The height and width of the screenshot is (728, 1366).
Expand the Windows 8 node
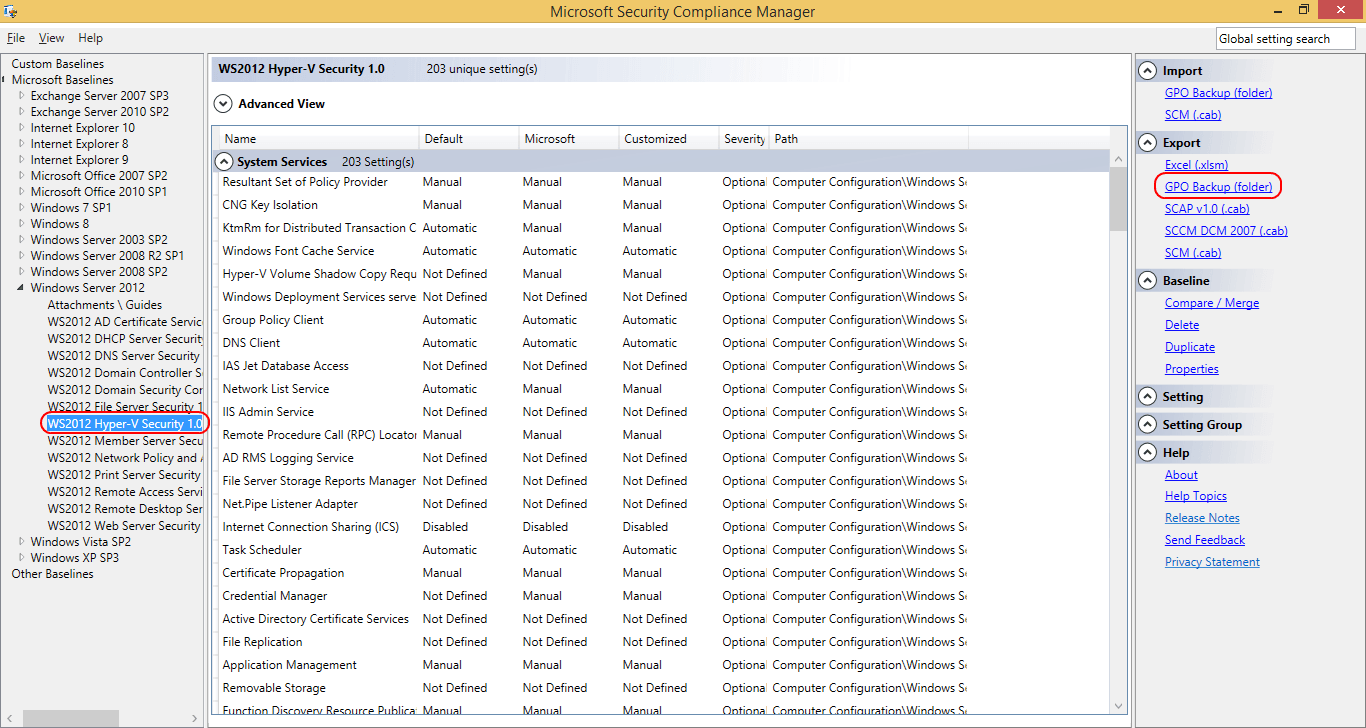pos(22,224)
